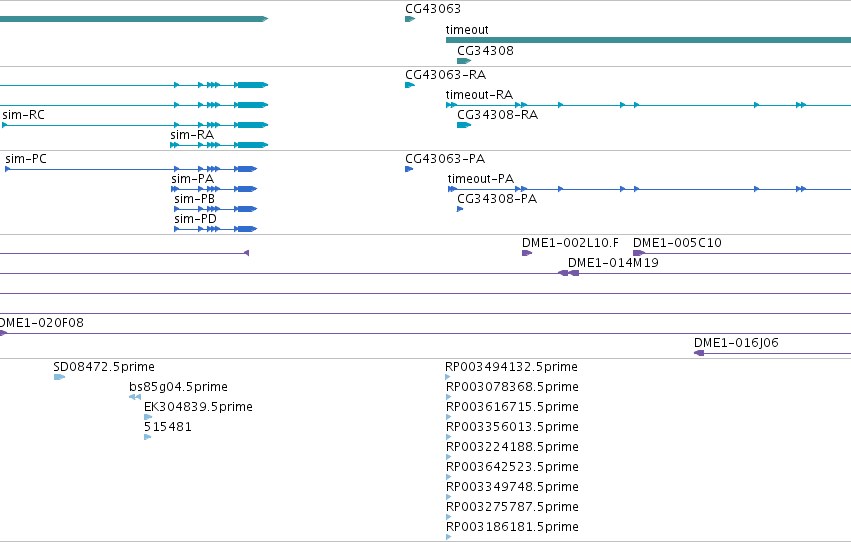The width and height of the screenshot is (851, 542).
Task: Click the bs85g04.5prime arrow glyph
Action: (x=135, y=397)
